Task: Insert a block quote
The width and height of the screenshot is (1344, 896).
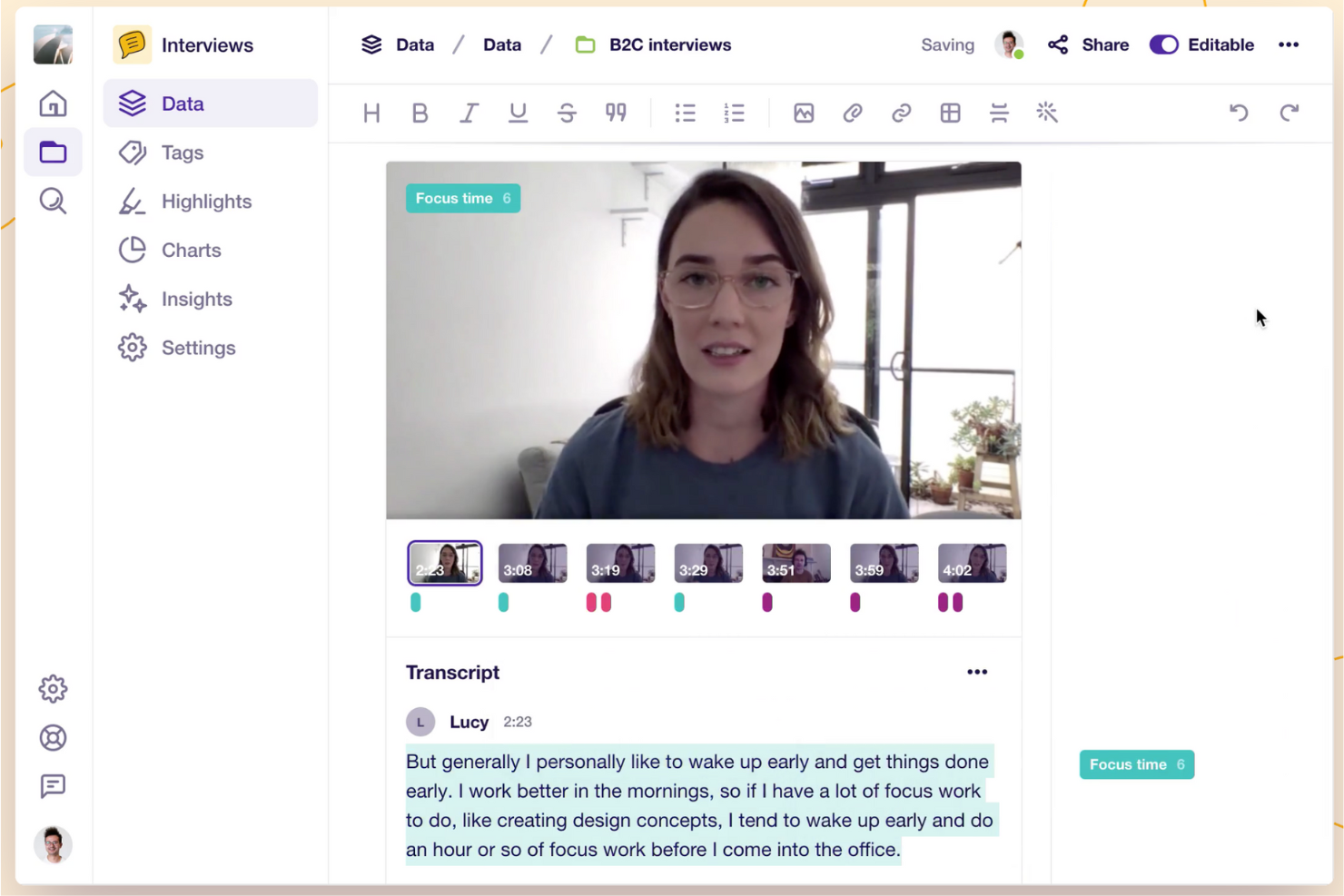Action: [616, 113]
